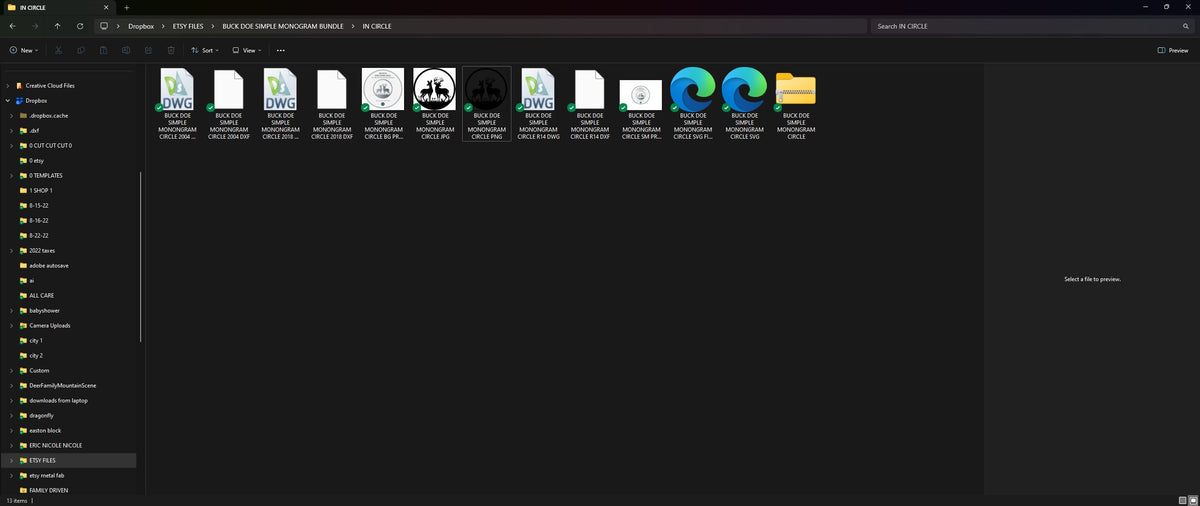Open the BUCK DOE CIRCLE 2004 DWG file
This screenshot has height=506, width=1200.
(x=178, y=104)
